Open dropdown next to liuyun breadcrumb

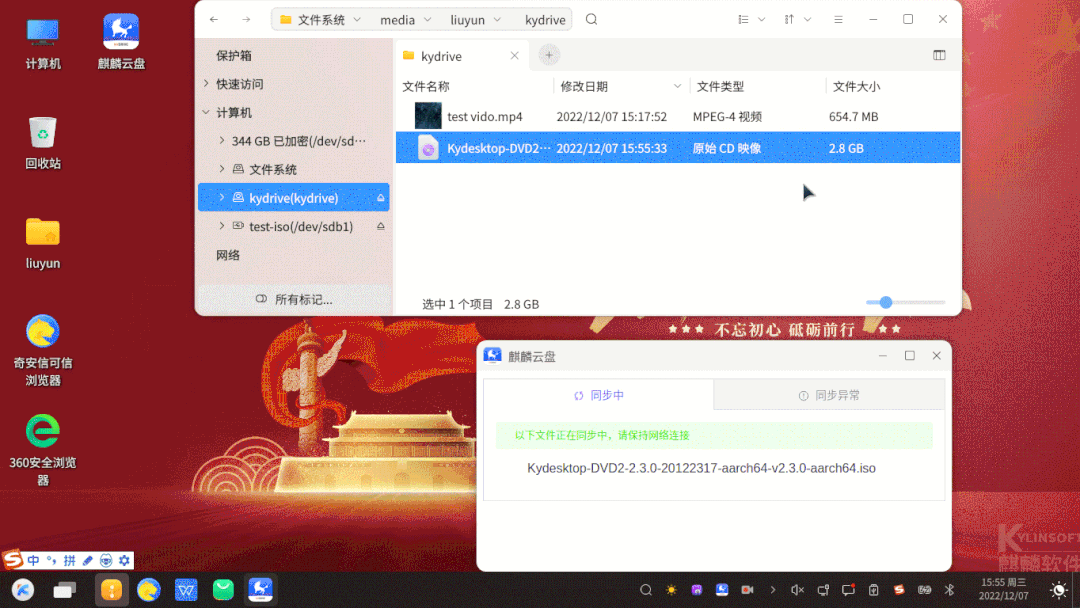(497, 19)
